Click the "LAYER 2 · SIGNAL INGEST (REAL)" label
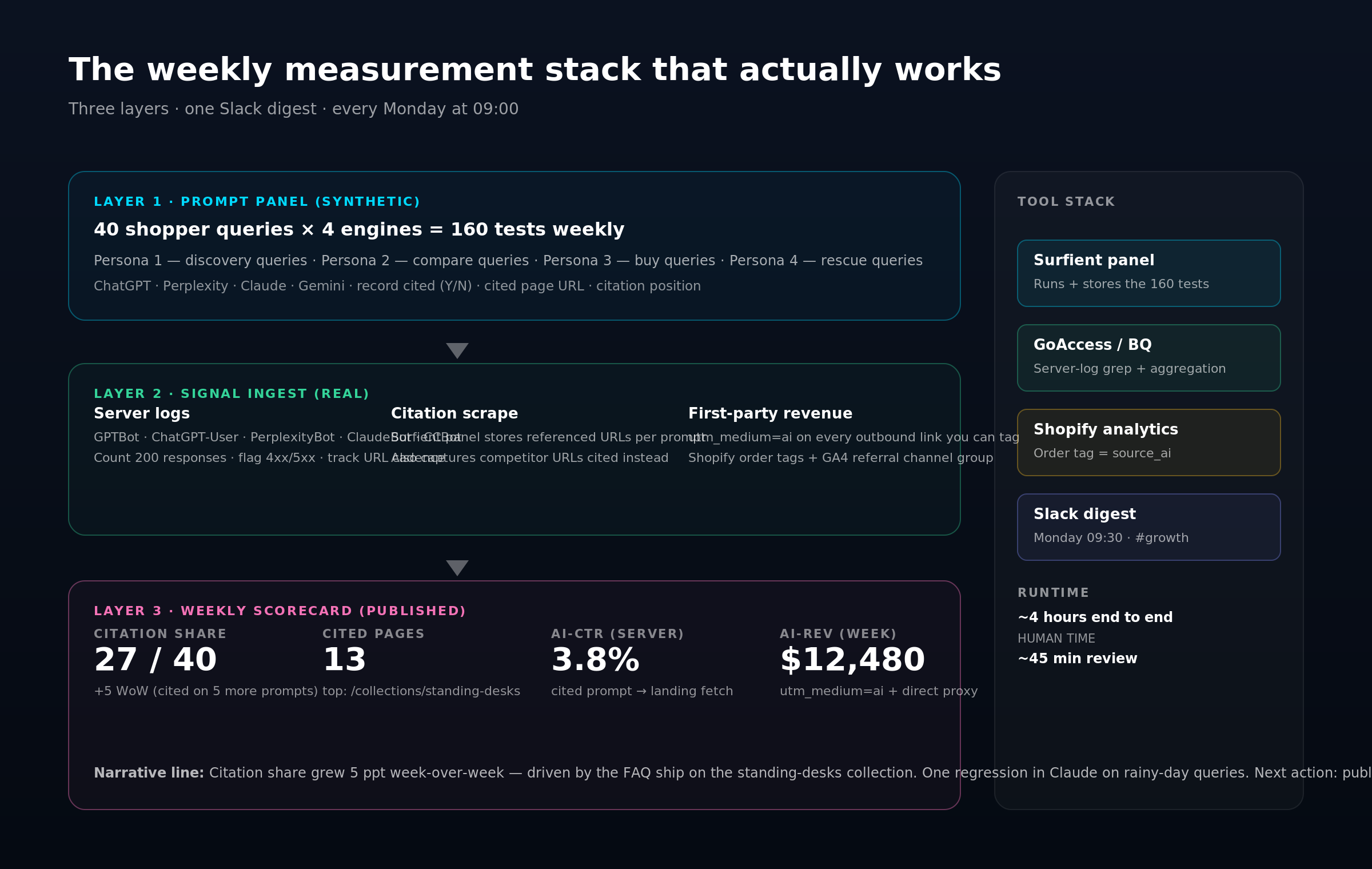Viewport: 1372px width, 869px height. pos(232,394)
